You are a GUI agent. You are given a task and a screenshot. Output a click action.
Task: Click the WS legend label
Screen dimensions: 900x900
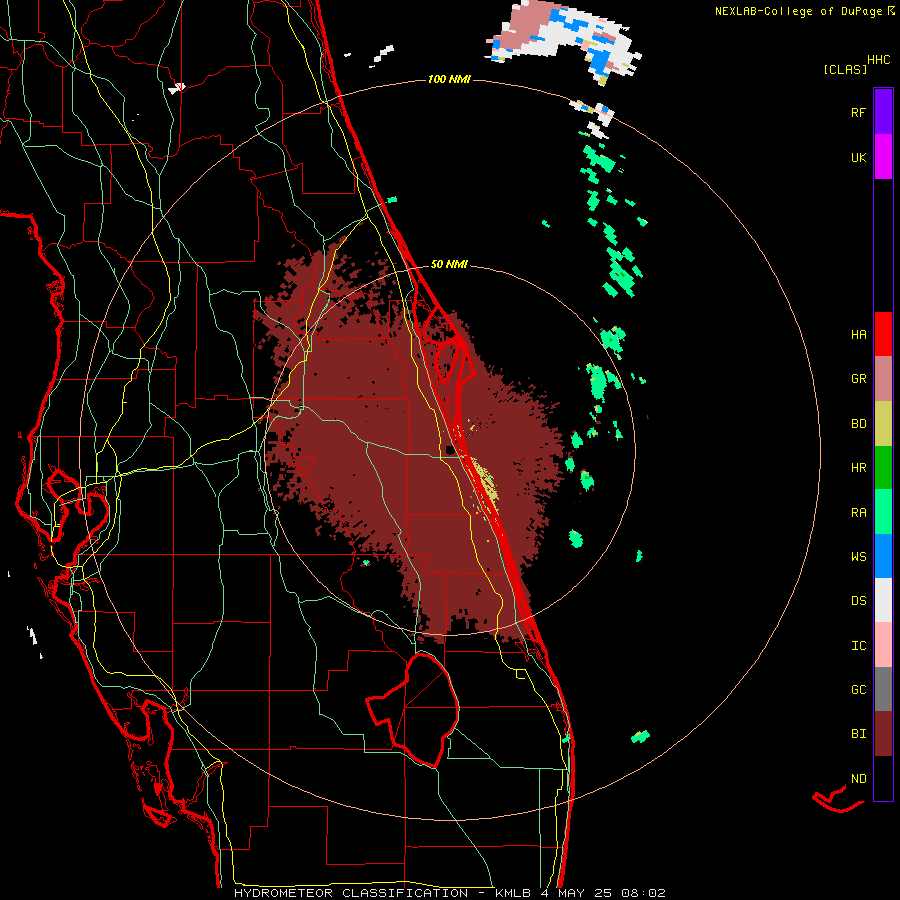pos(858,557)
